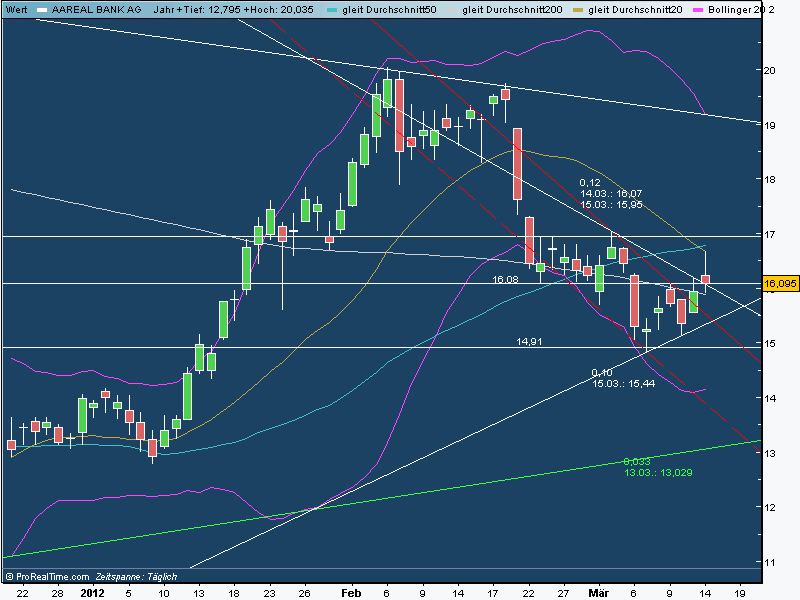Click the magenta Bollinger legend swatch
Screen dimensions: 800x600
coord(697,10)
